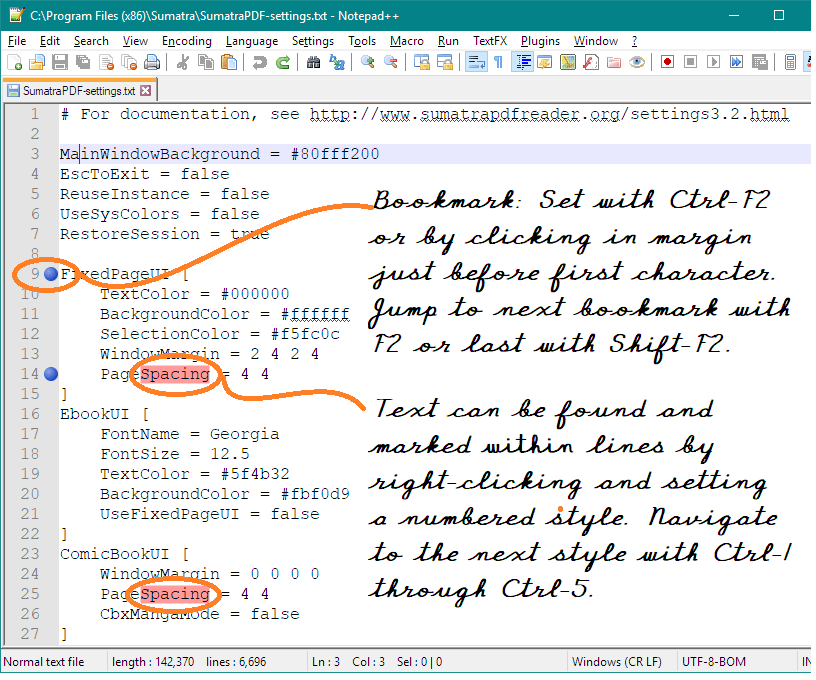
Task: Start macro recording with the red record icon
Action: (668, 62)
